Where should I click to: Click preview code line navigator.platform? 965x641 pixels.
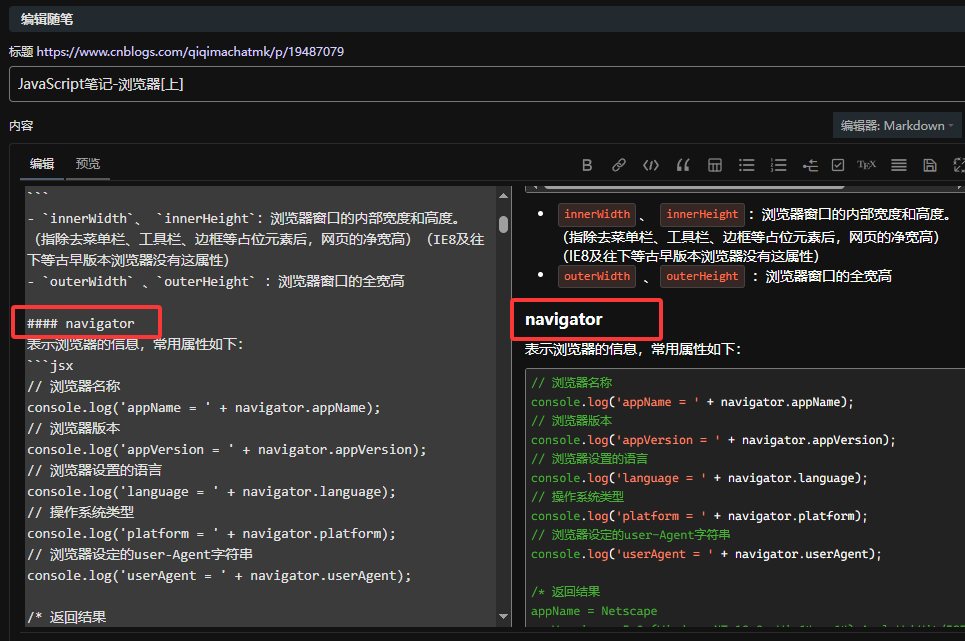tap(699, 516)
